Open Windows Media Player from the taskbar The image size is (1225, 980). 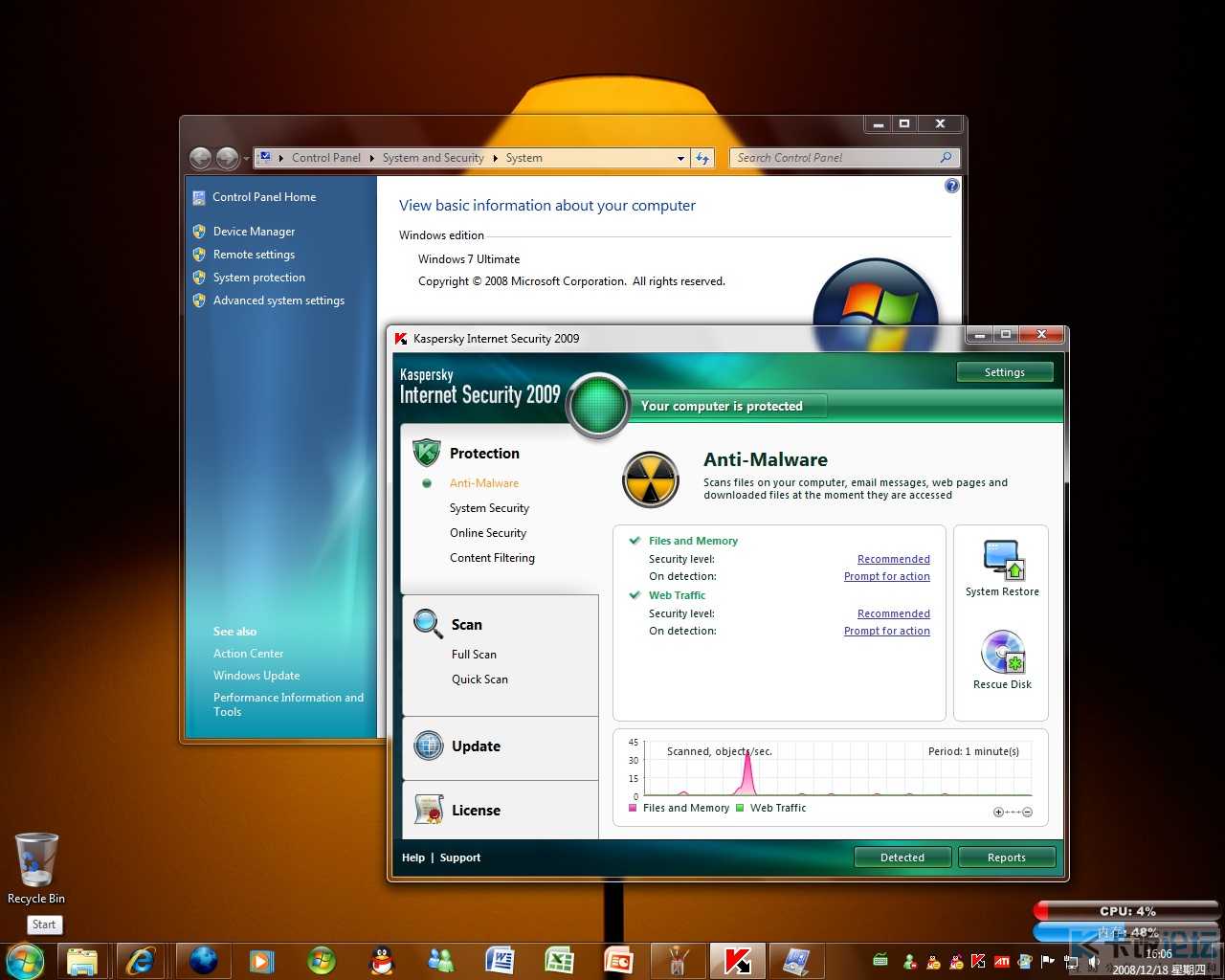(x=261, y=961)
